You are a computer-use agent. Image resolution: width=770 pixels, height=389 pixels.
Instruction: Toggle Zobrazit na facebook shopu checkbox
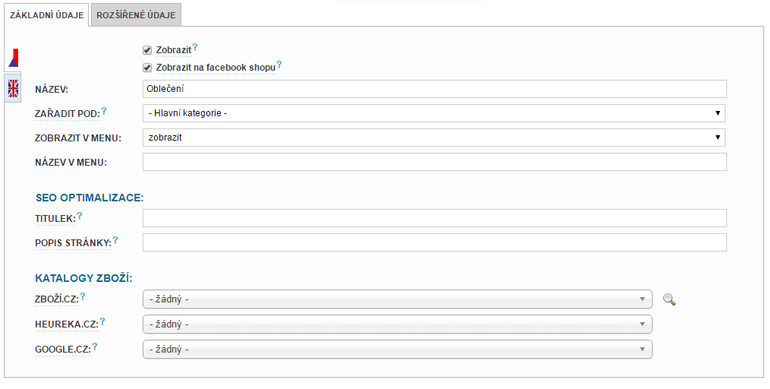click(147, 67)
